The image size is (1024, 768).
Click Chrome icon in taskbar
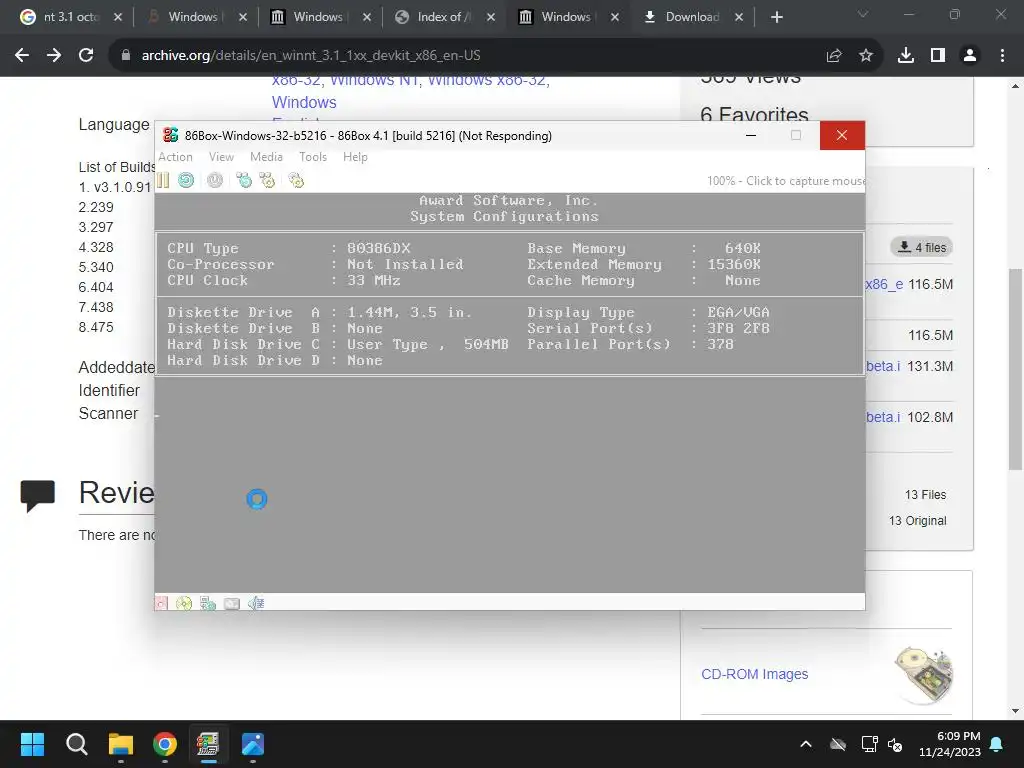pyautogui.click(x=165, y=744)
